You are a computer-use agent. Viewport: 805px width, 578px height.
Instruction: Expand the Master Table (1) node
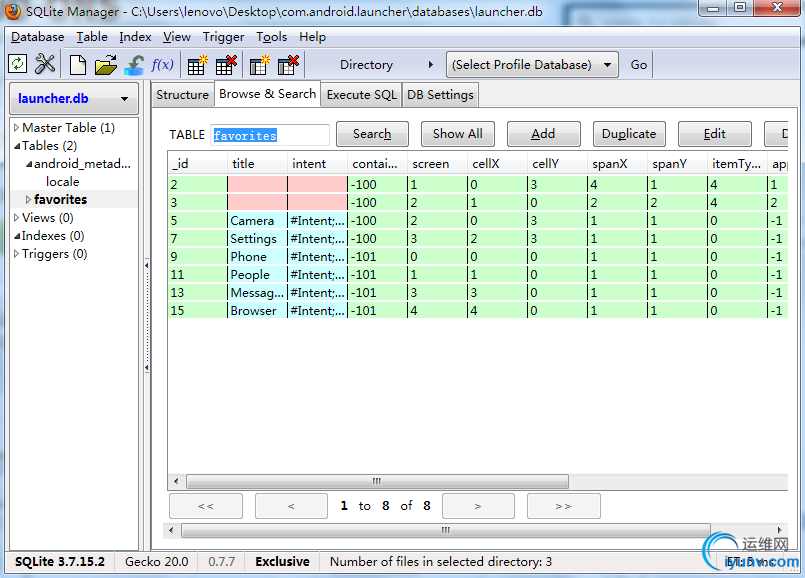[16, 127]
